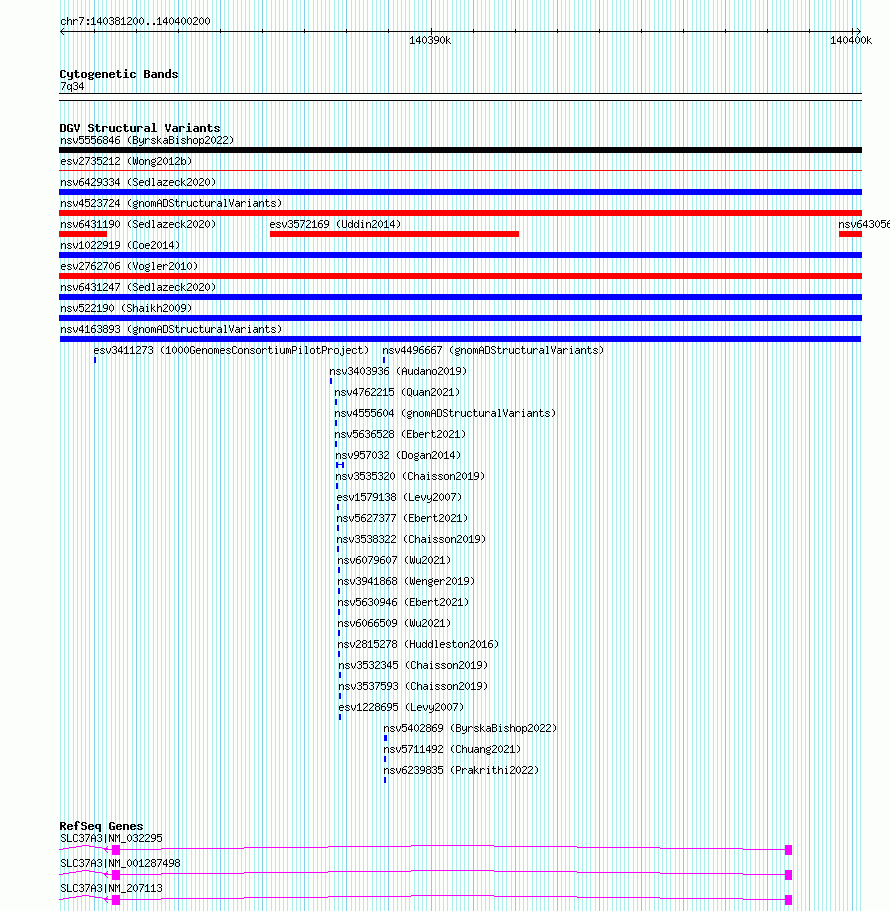Click the nsv5711492 (Chuang2021) label
Viewport: 890px width, 911px height.
(452, 749)
